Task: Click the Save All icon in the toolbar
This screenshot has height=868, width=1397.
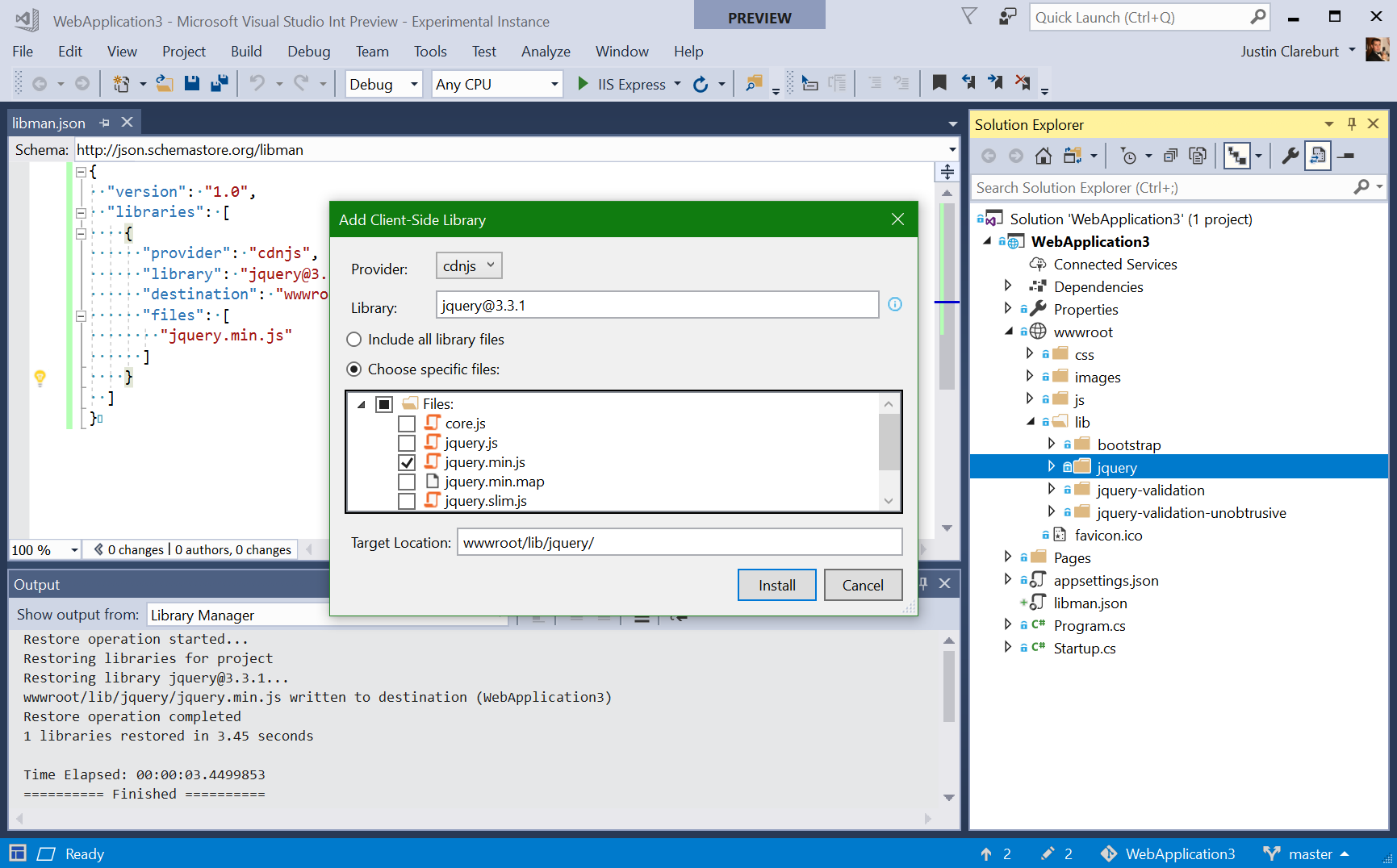Action: point(219,82)
